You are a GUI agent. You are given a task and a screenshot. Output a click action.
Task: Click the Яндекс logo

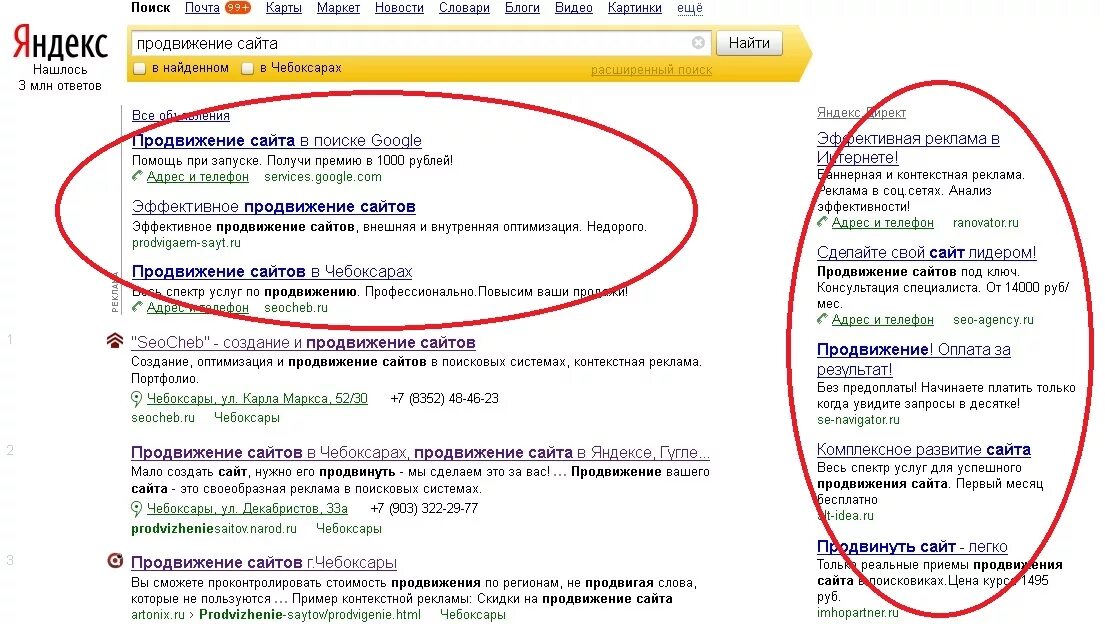point(60,42)
